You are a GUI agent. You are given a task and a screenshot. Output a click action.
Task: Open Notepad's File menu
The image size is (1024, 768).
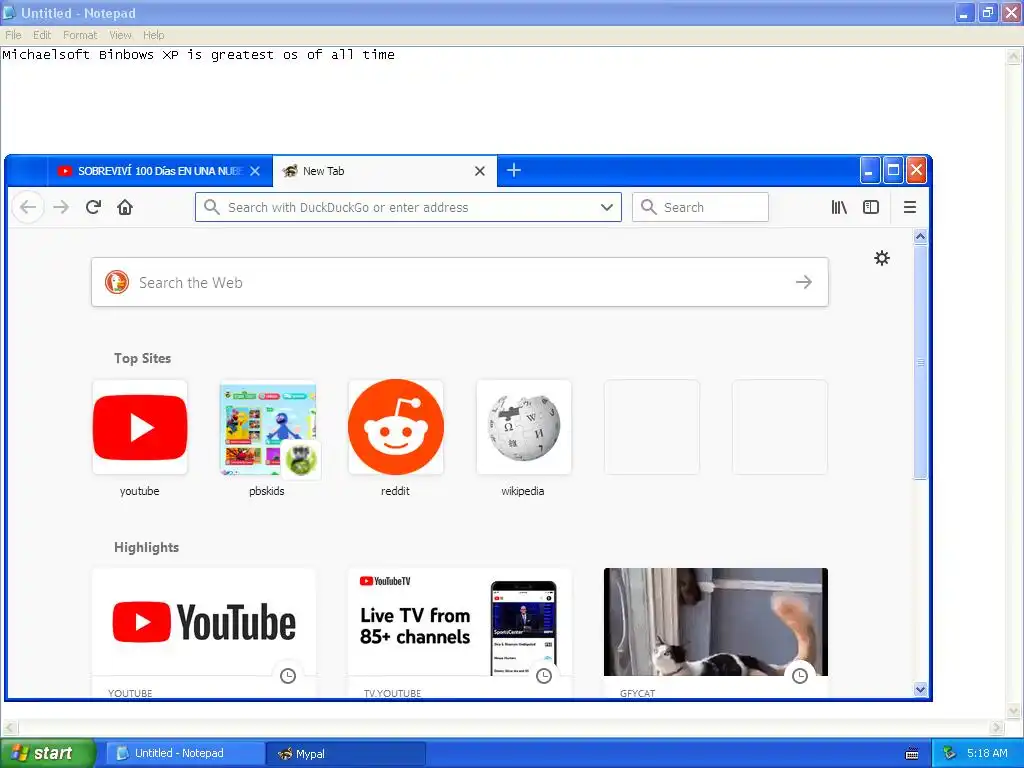[x=13, y=35]
